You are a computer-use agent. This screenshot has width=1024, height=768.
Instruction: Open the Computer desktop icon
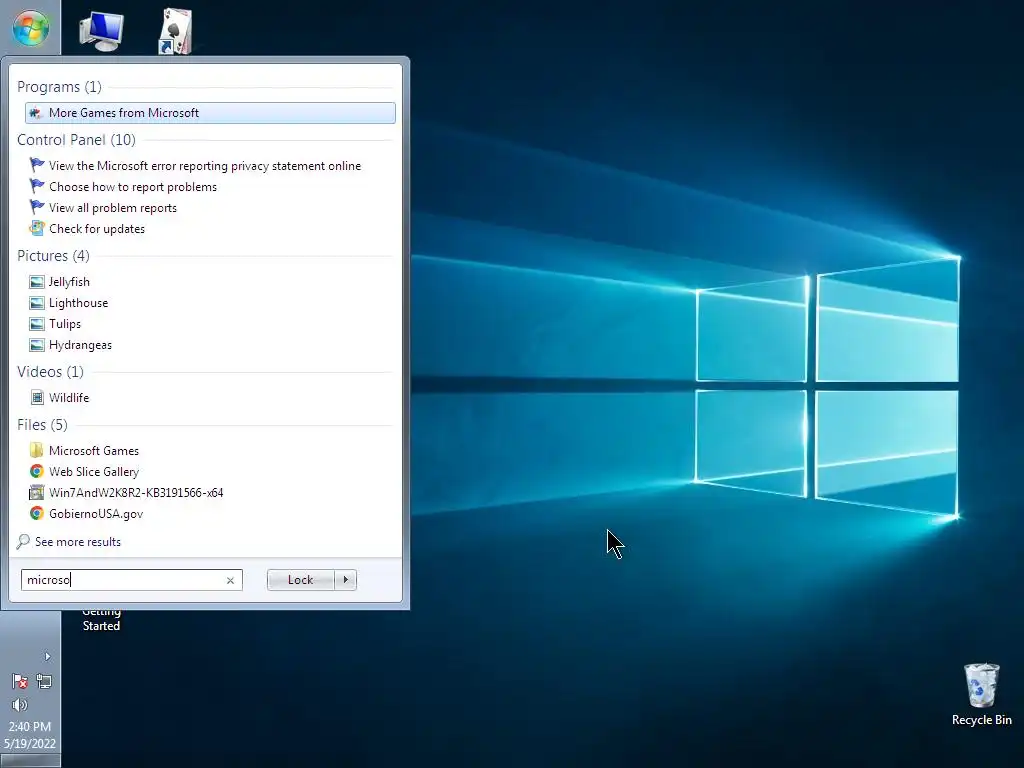(101, 31)
